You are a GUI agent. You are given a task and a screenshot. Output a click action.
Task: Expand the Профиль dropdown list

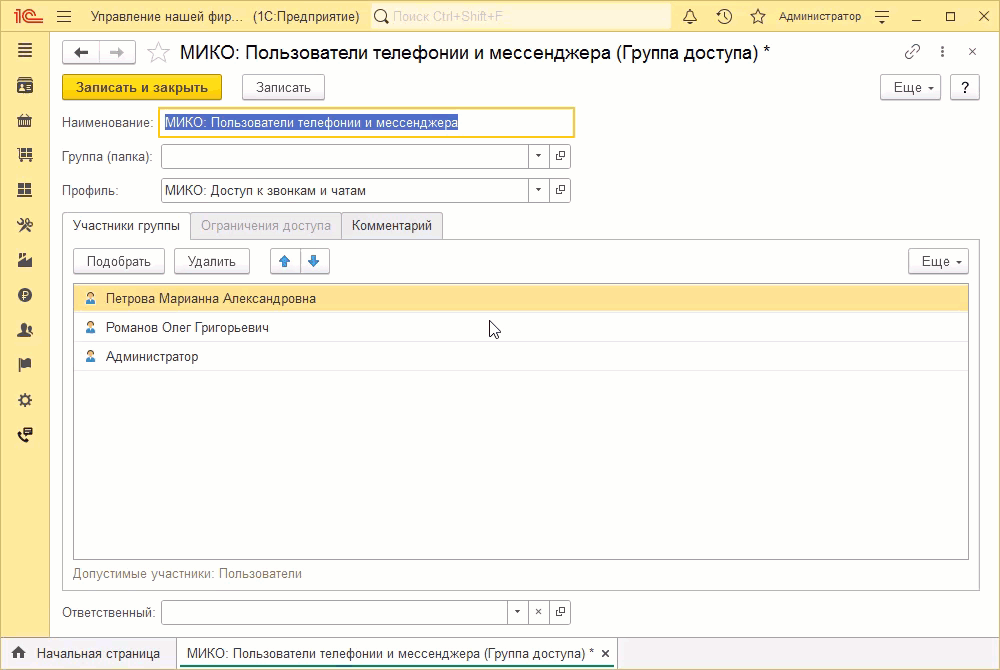[x=538, y=190]
